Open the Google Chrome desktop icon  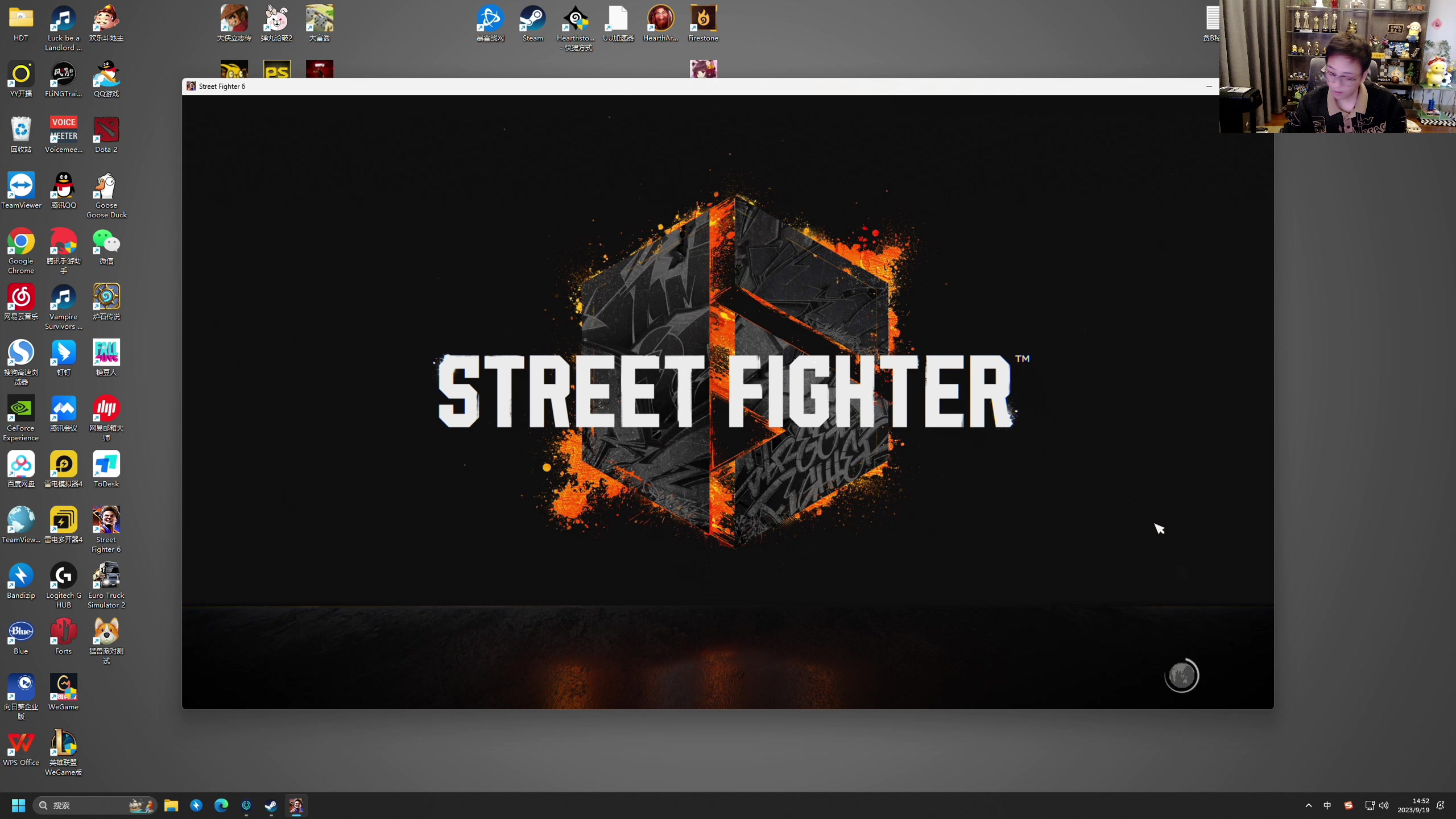pyautogui.click(x=21, y=251)
